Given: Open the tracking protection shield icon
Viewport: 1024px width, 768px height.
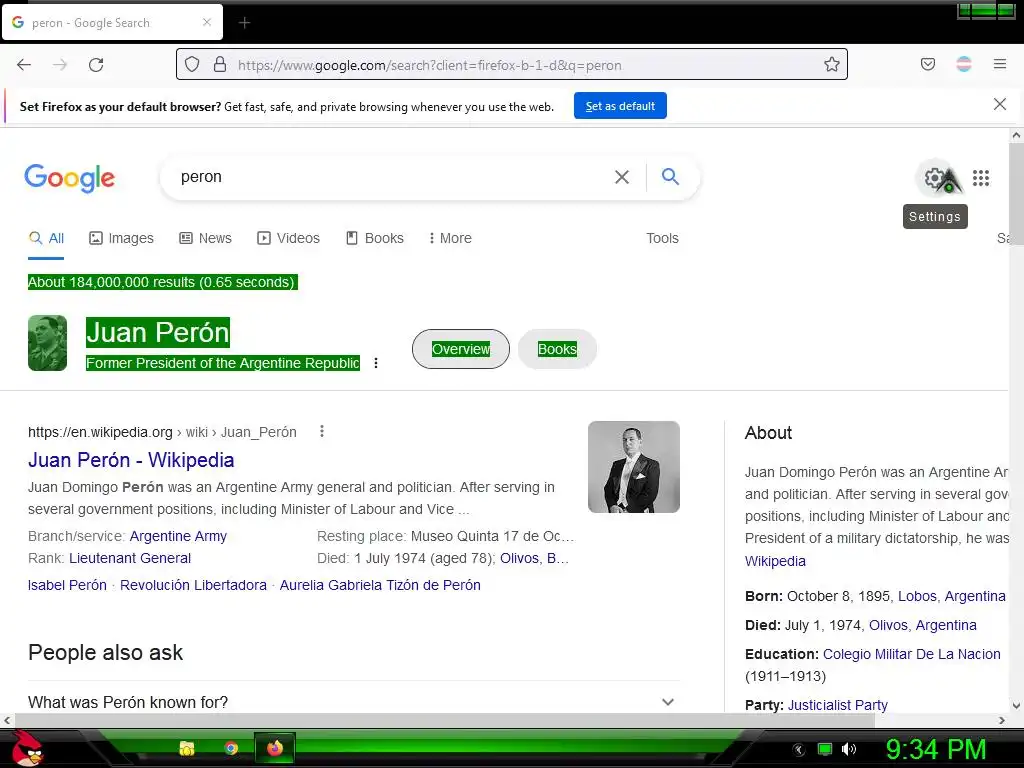Looking at the screenshot, I should [191, 65].
